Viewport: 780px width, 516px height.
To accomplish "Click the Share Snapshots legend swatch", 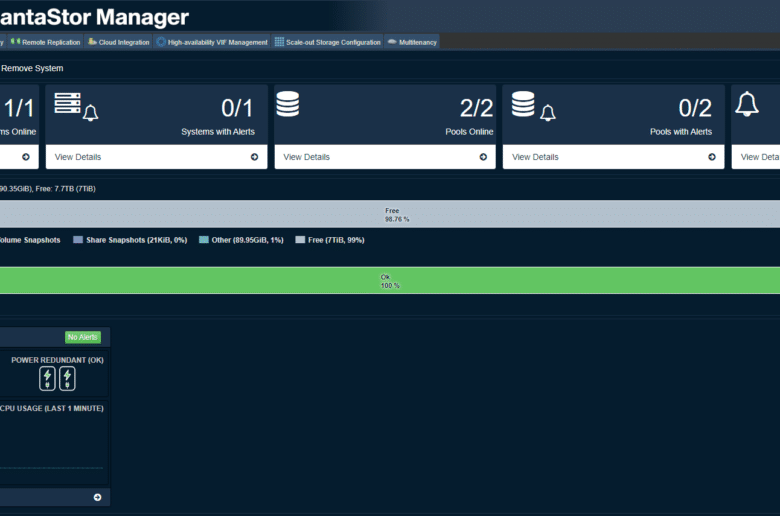I will (x=78, y=240).
